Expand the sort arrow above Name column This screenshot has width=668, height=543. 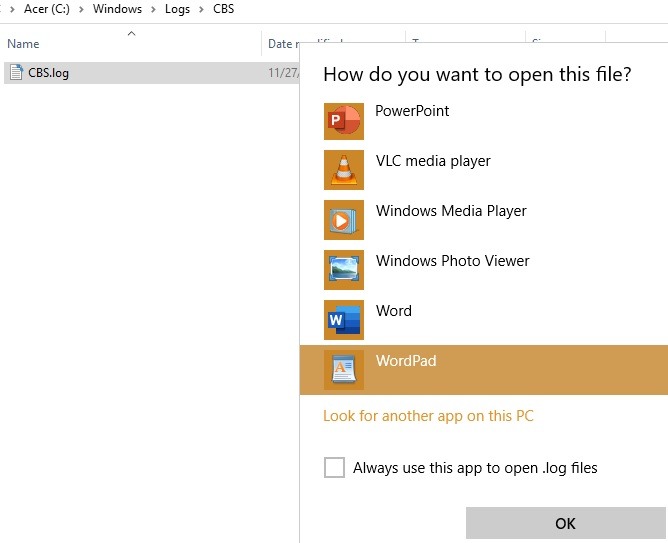[131, 34]
